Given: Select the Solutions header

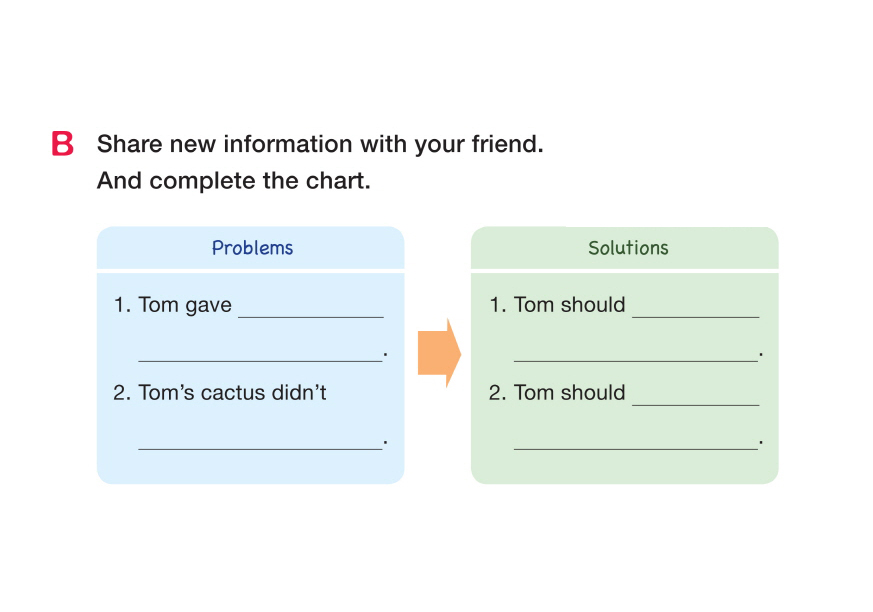Looking at the screenshot, I should tap(628, 248).
